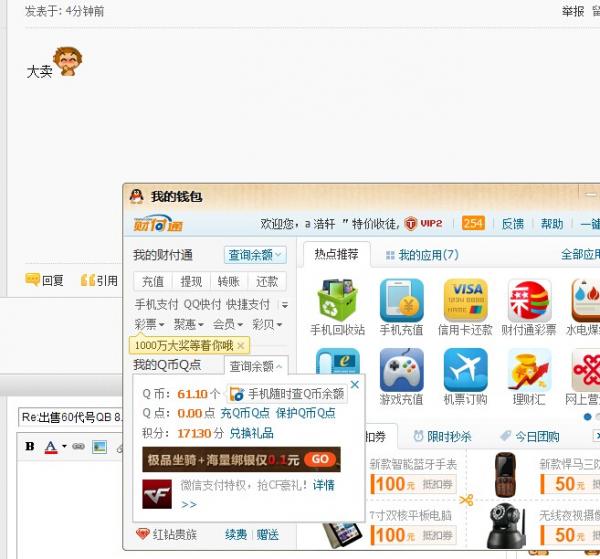Open the 财付通彩票 lottery icon

[x=529, y=301]
